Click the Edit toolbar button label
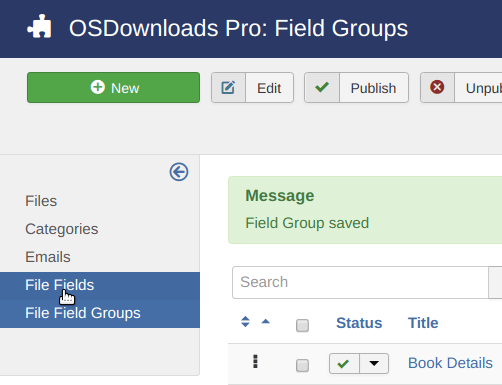The height and width of the screenshot is (385, 502). click(269, 88)
